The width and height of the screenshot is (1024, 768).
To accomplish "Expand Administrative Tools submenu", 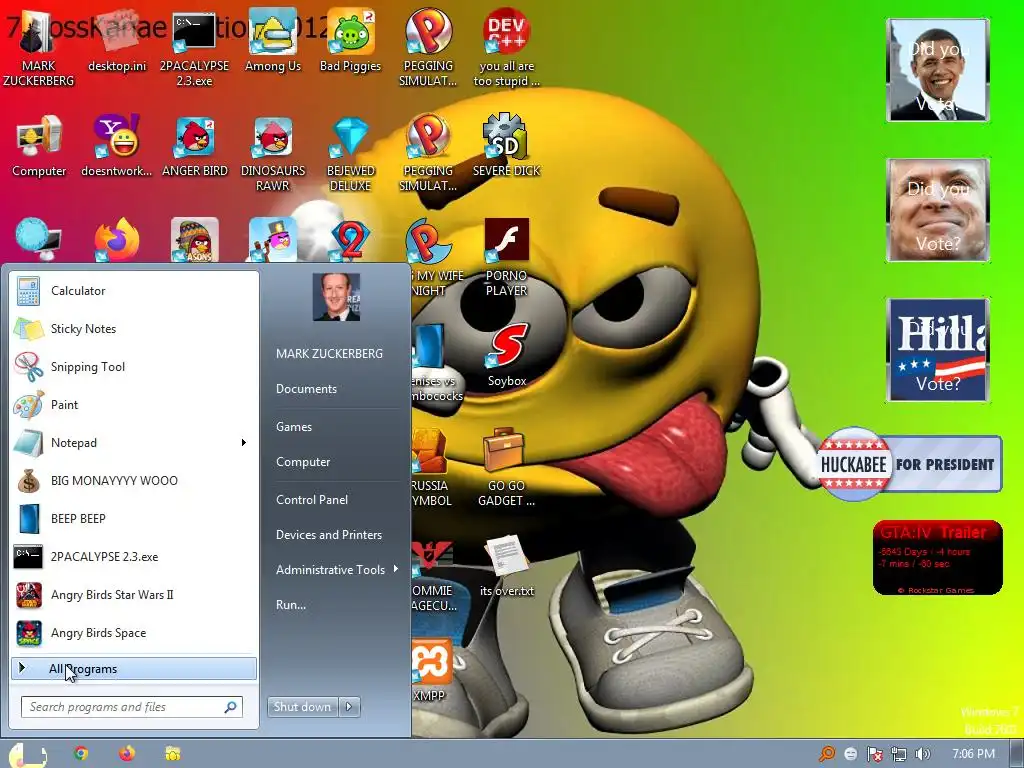I will coord(336,569).
